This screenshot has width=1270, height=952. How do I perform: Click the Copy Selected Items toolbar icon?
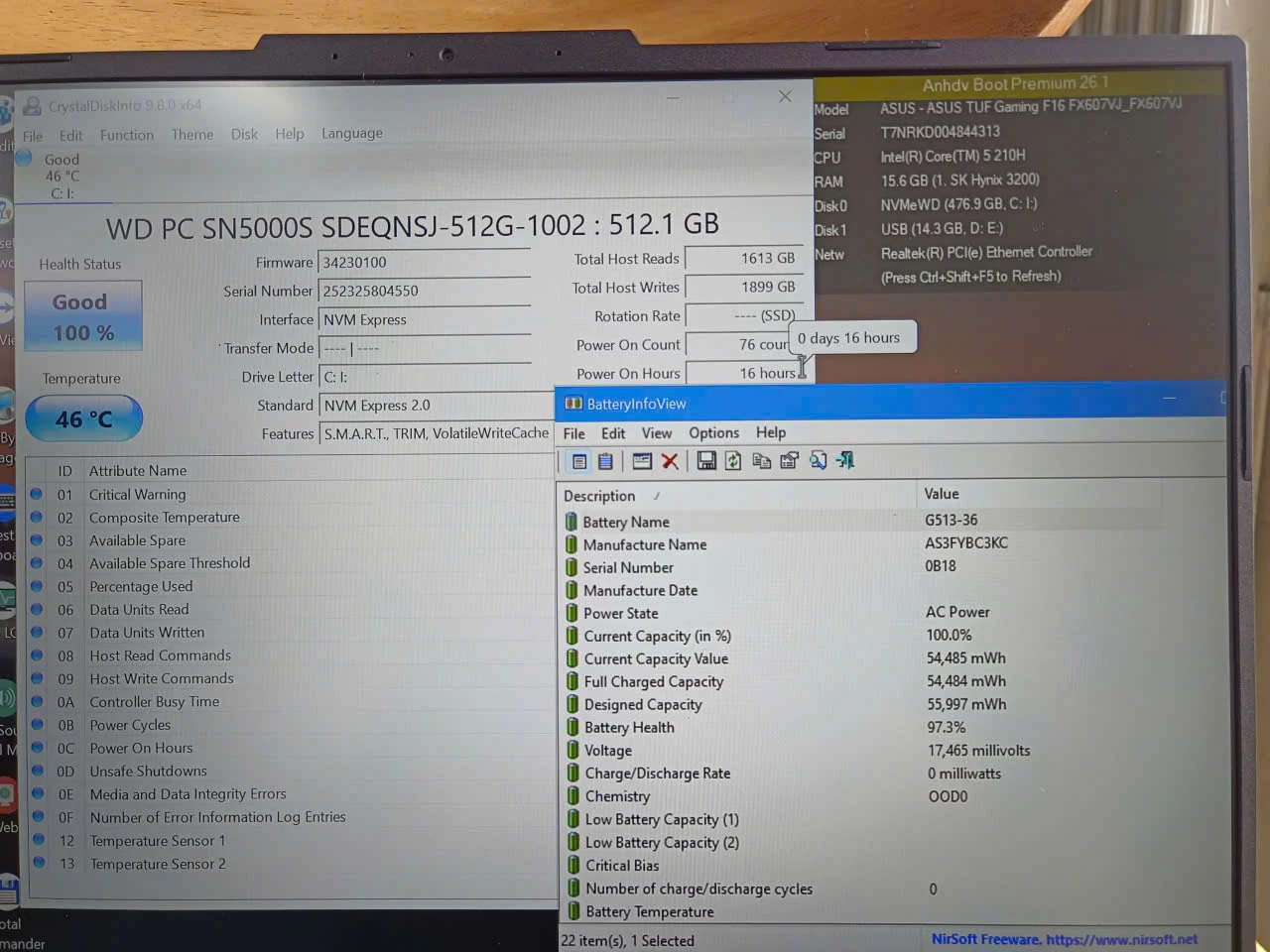(x=762, y=460)
